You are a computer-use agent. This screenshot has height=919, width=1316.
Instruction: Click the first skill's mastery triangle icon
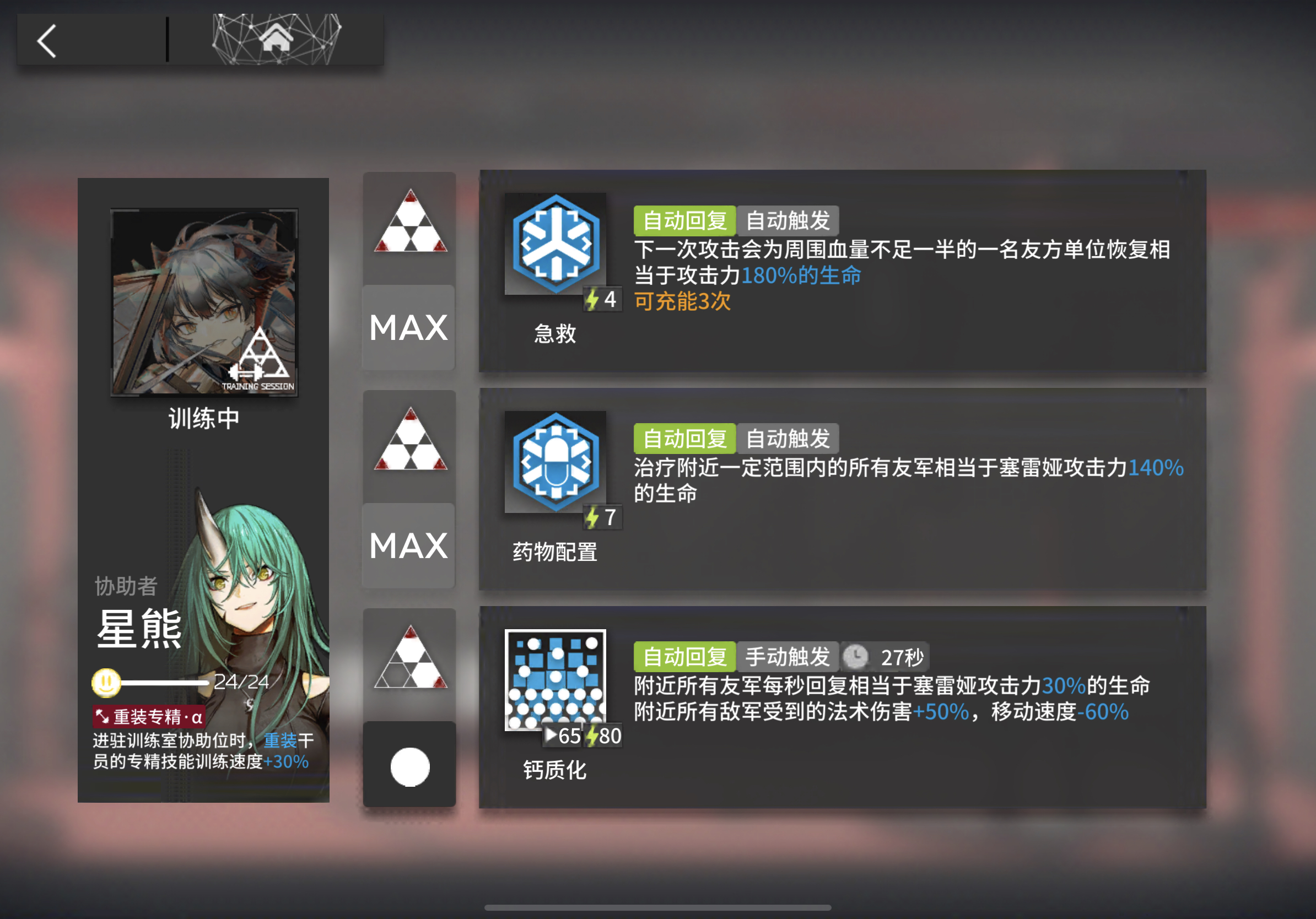tap(410, 221)
